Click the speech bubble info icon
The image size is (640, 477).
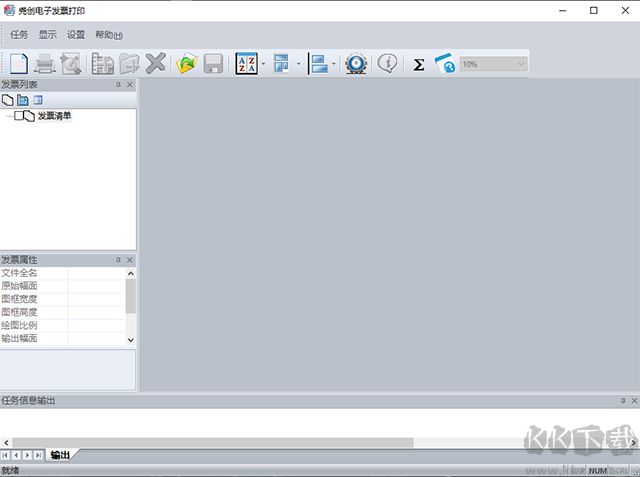[387, 64]
